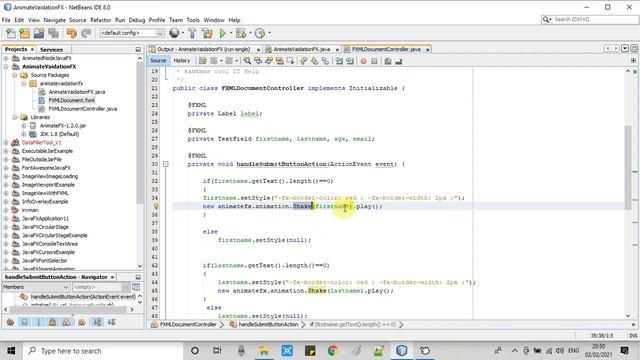Open the Refactor menu
Screen dimensions: 640x360
[x=100, y=20]
